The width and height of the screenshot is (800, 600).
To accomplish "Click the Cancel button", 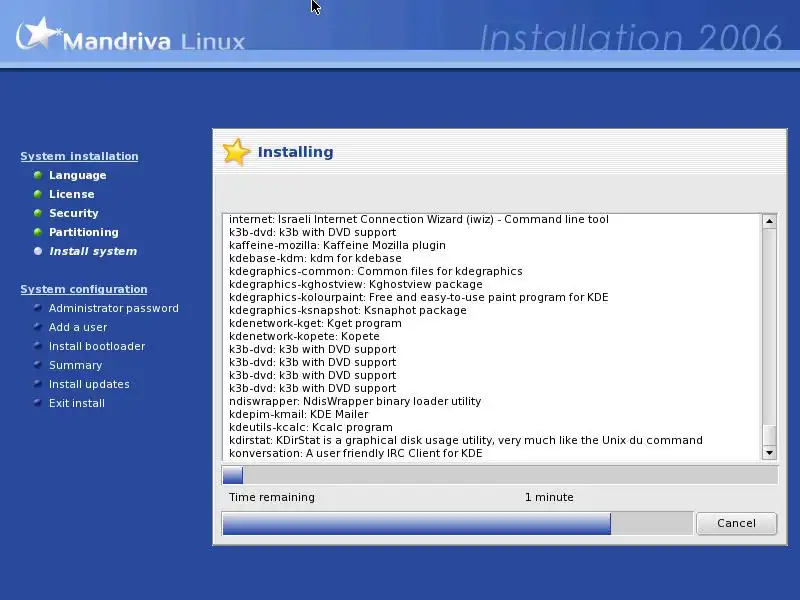I will click(x=736, y=523).
